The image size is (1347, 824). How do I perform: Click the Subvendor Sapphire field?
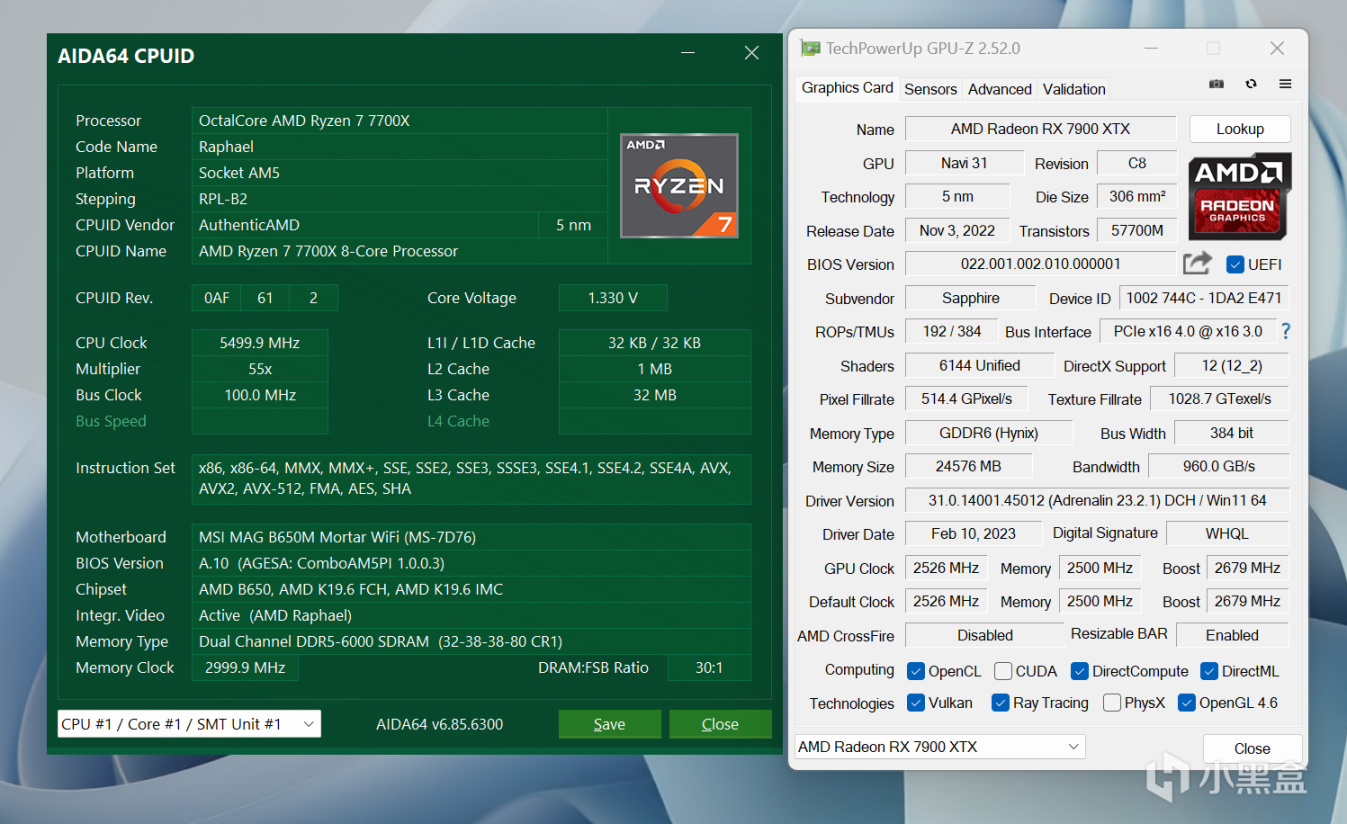970,298
